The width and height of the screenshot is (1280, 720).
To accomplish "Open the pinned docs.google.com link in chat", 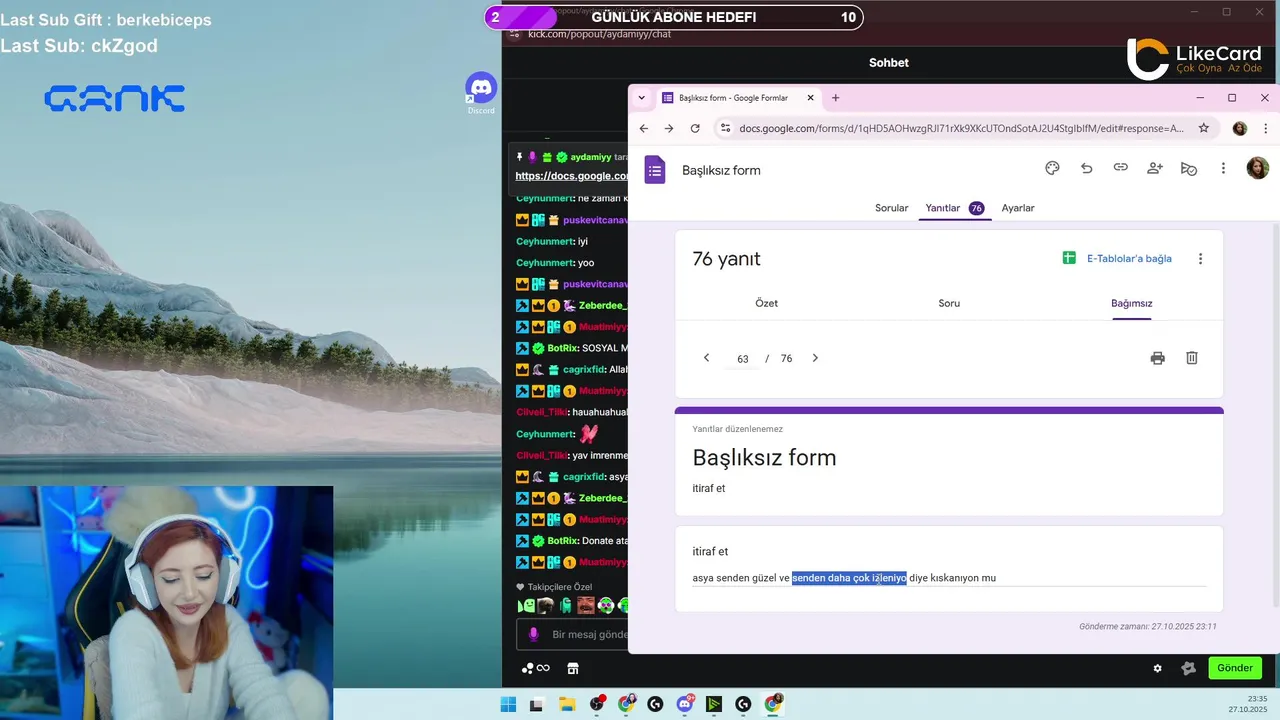I will [x=572, y=176].
